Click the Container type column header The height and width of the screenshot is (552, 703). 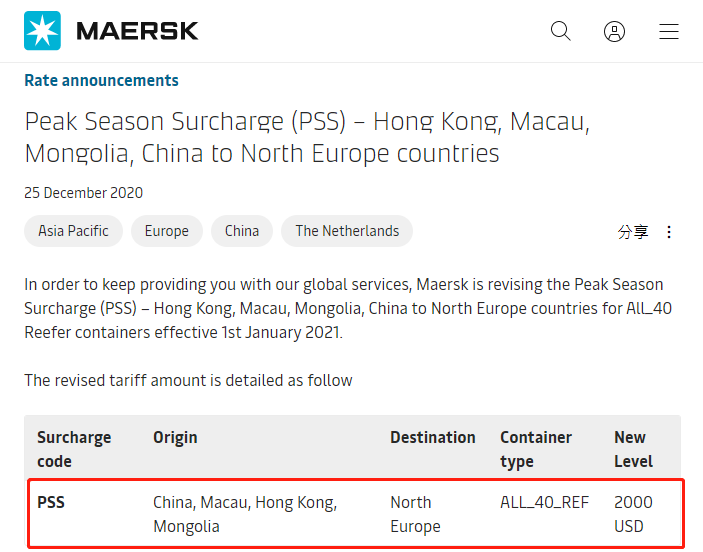click(x=536, y=449)
